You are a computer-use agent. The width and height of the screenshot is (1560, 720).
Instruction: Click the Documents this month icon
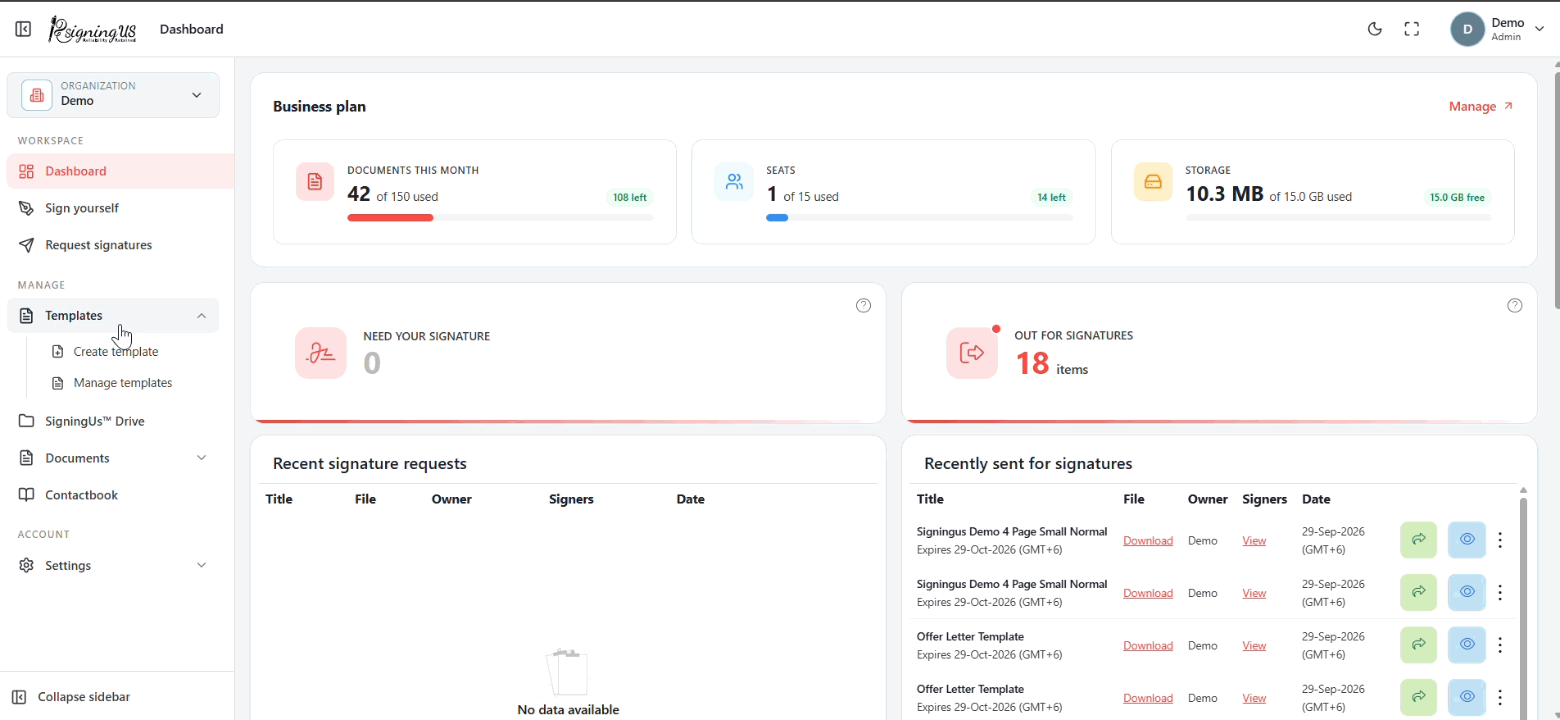[x=315, y=181]
